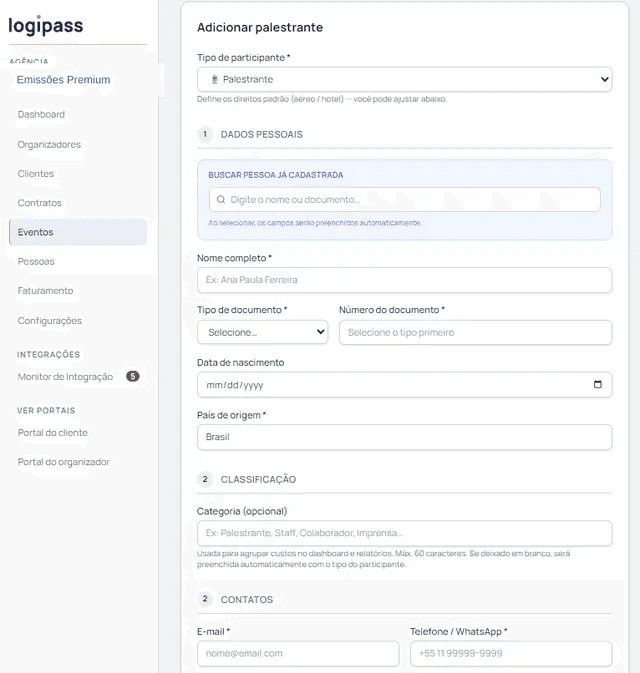Open Monitor de Integração

point(65,377)
